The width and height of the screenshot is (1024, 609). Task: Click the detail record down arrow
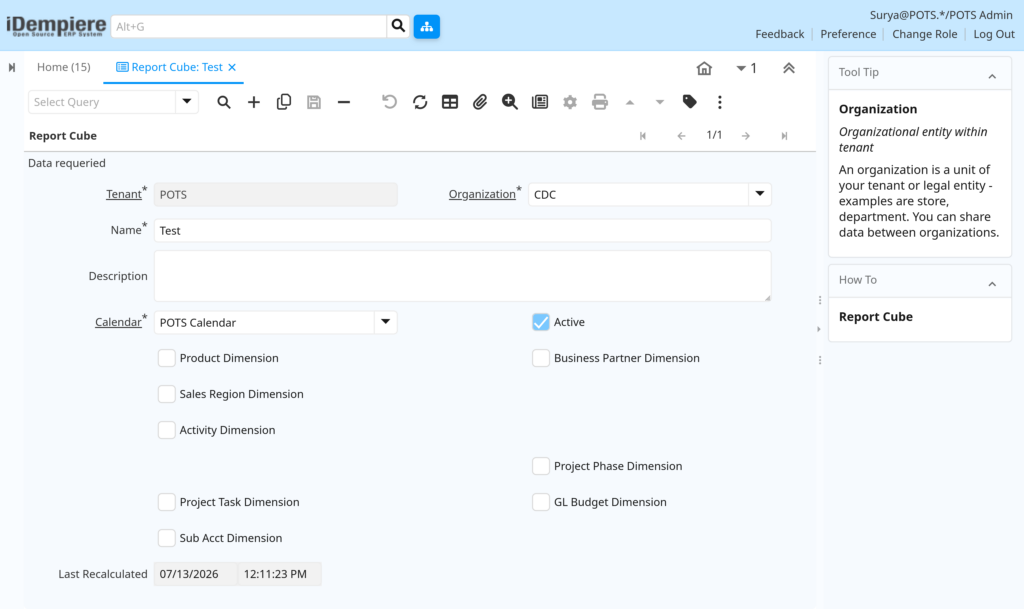click(660, 102)
